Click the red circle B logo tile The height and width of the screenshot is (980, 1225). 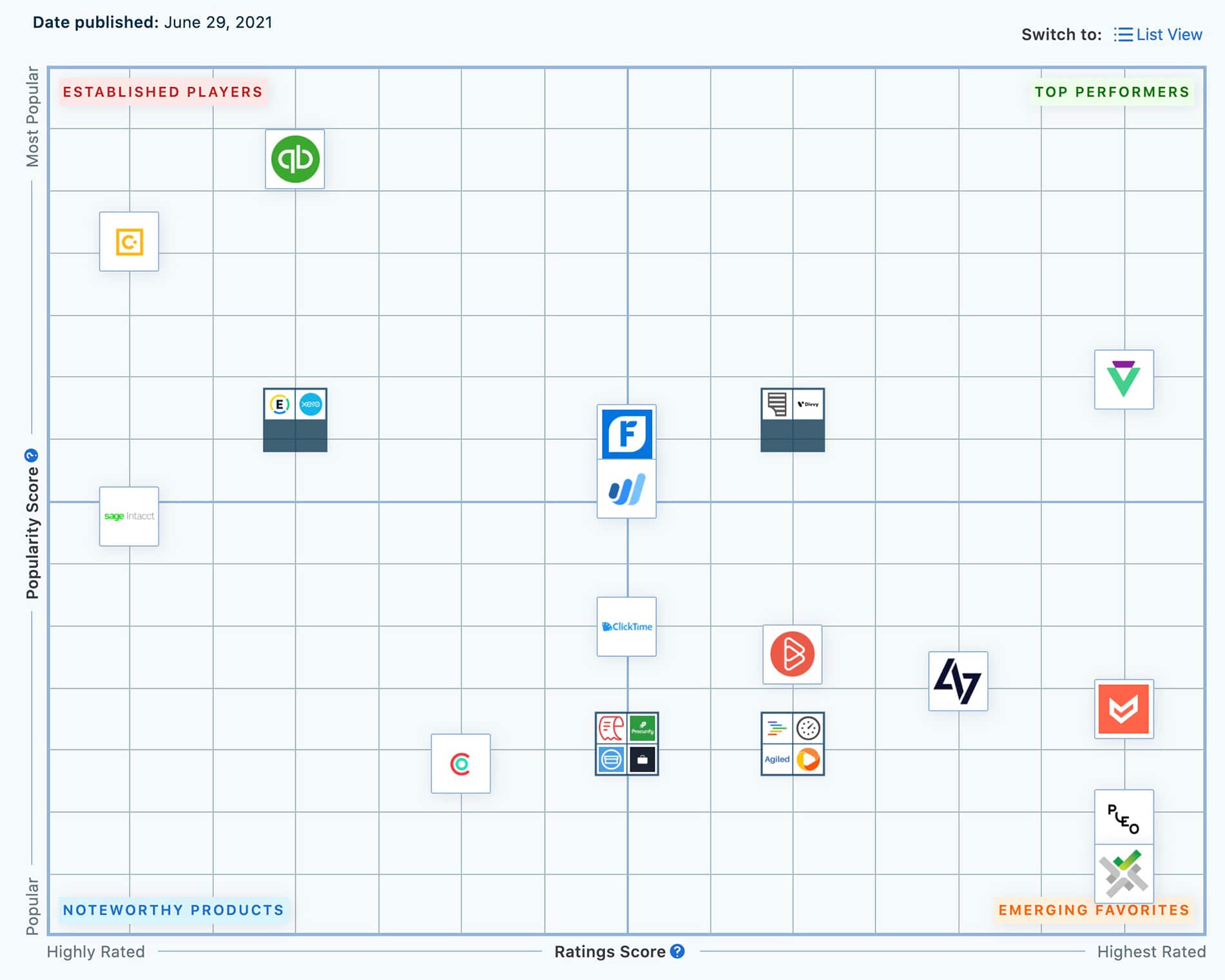[x=792, y=654]
